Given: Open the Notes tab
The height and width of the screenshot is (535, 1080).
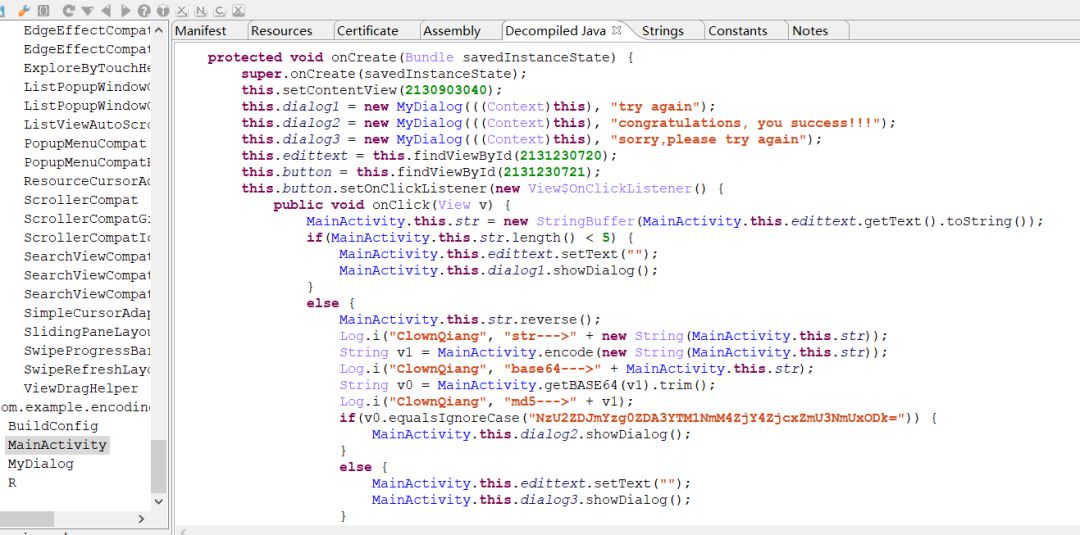Looking at the screenshot, I should click(810, 30).
